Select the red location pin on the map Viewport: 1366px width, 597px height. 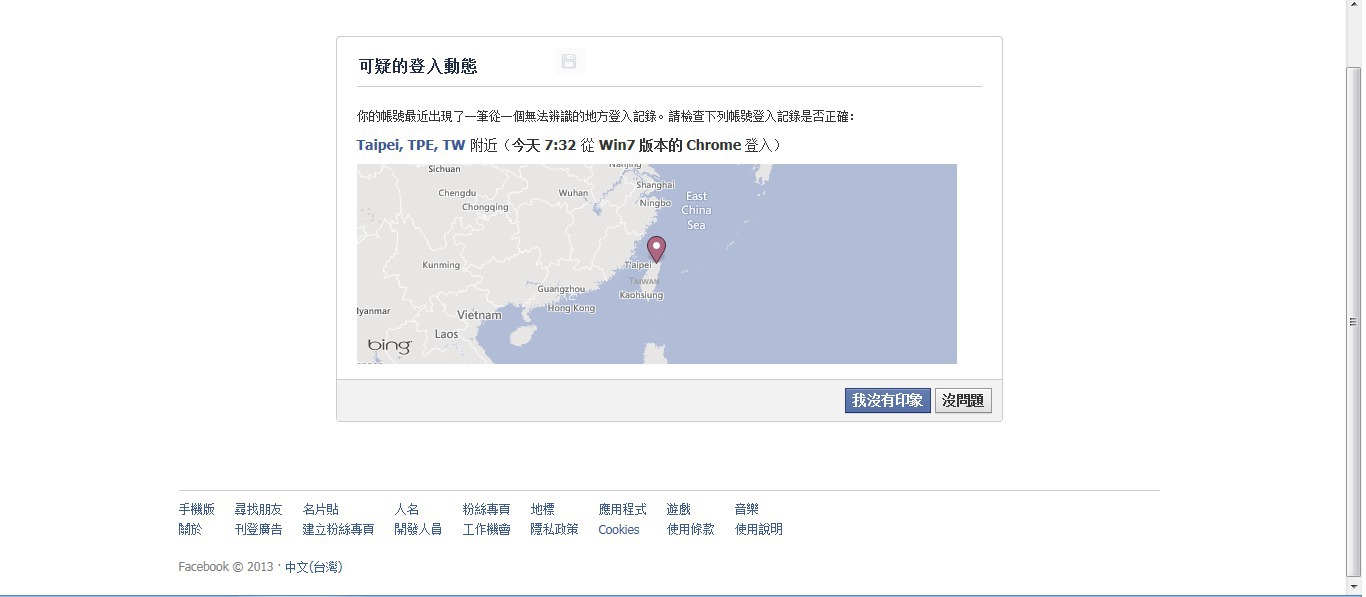pyautogui.click(x=656, y=249)
